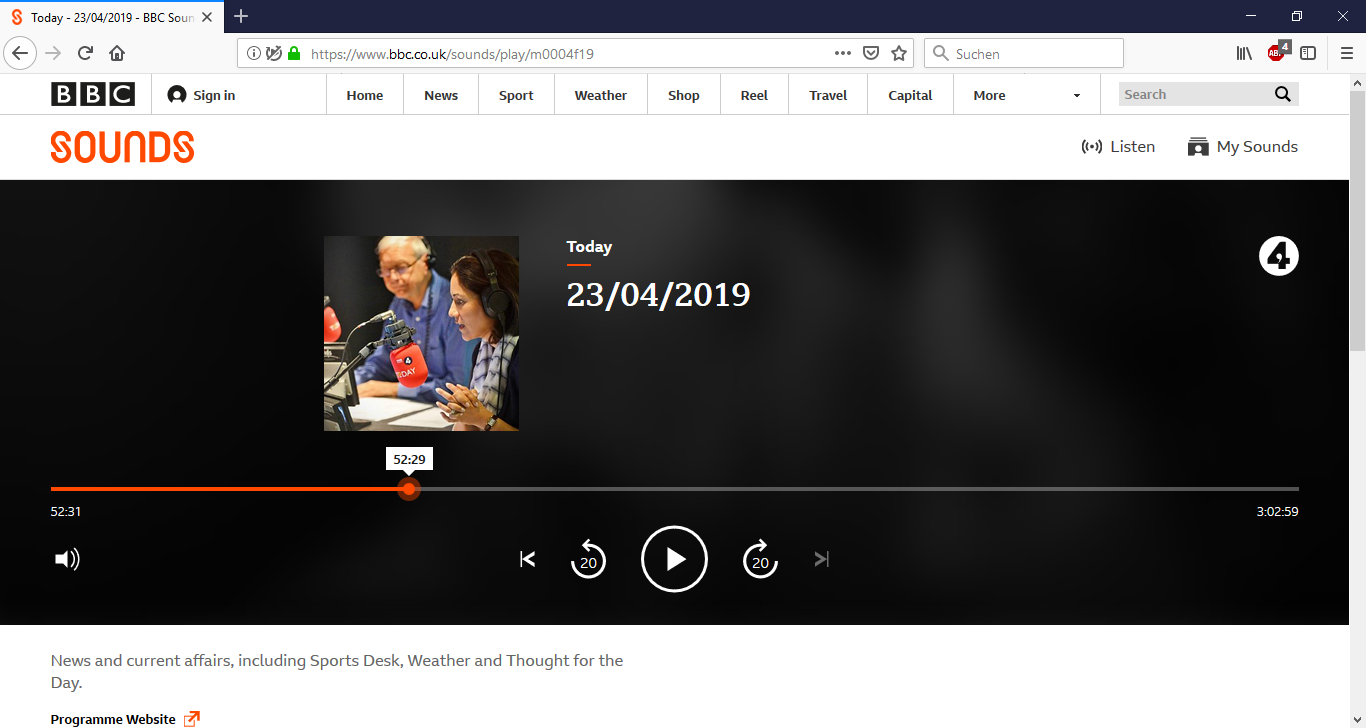
Task: Open the Listen live radio link
Action: tap(1118, 147)
